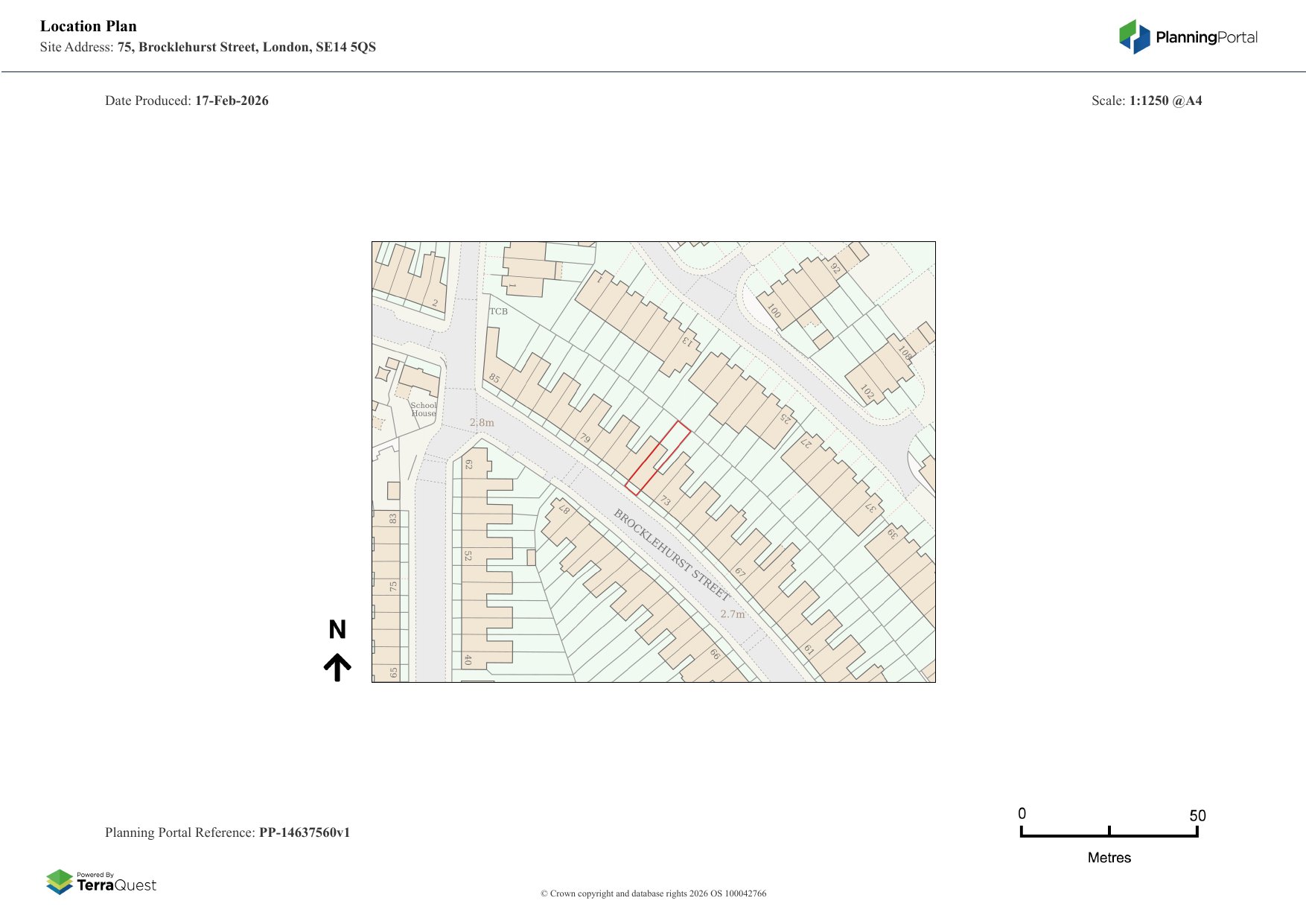
Task: Click the scale bar line
Action: [1109, 835]
